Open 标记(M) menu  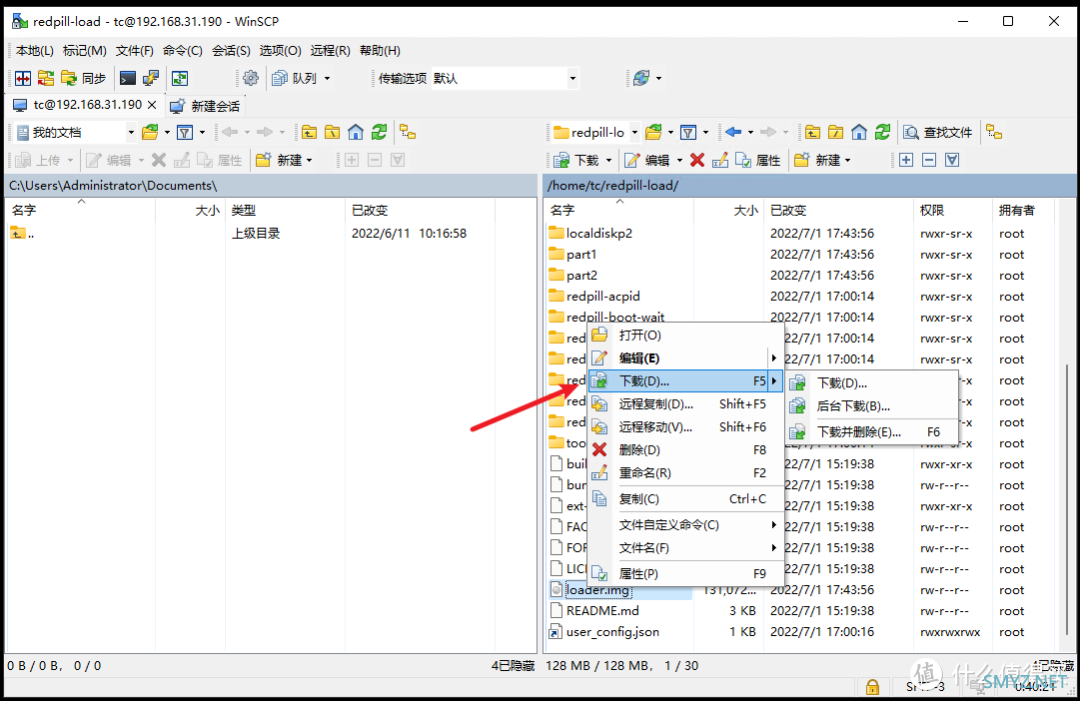pos(85,50)
